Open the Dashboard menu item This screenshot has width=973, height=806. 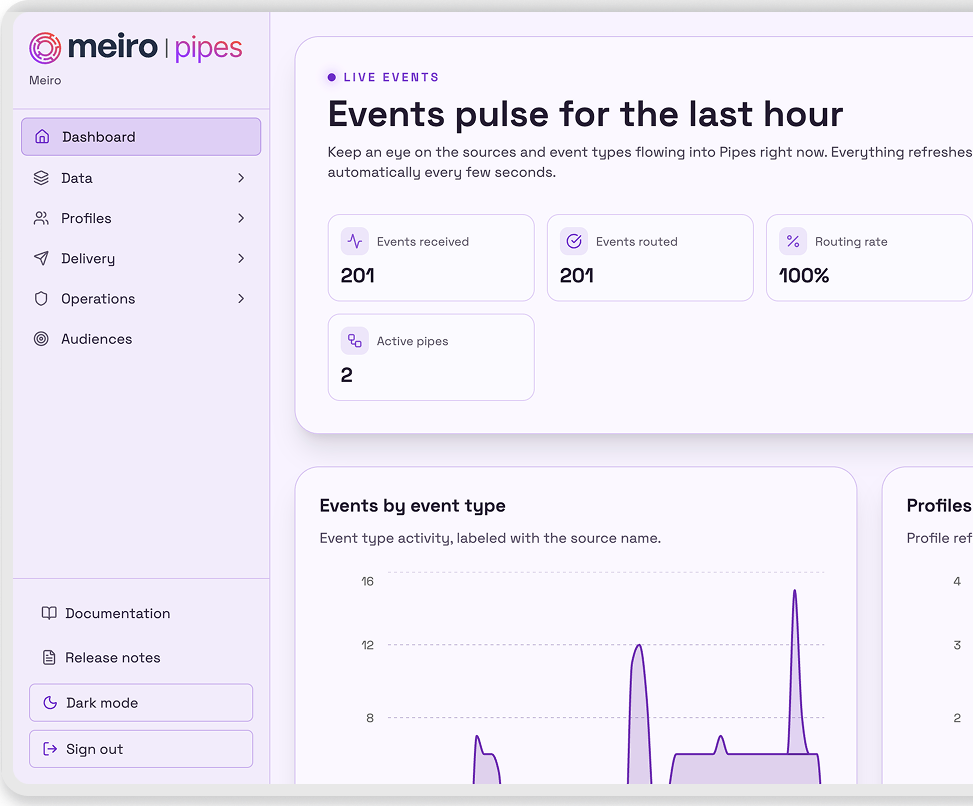click(x=141, y=137)
